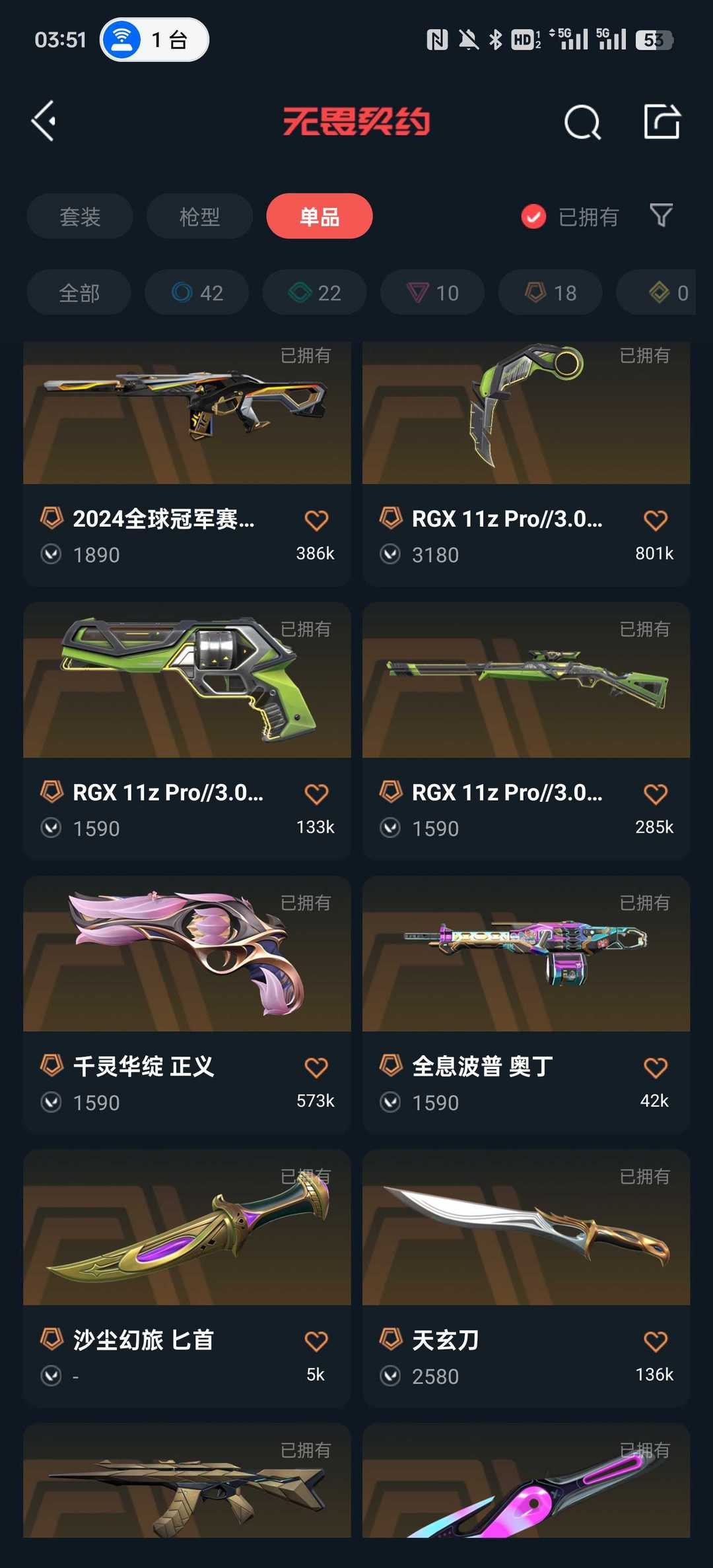The width and height of the screenshot is (713, 1568).
Task: Tap the share icon at top right
Action: (x=662, y=121)
